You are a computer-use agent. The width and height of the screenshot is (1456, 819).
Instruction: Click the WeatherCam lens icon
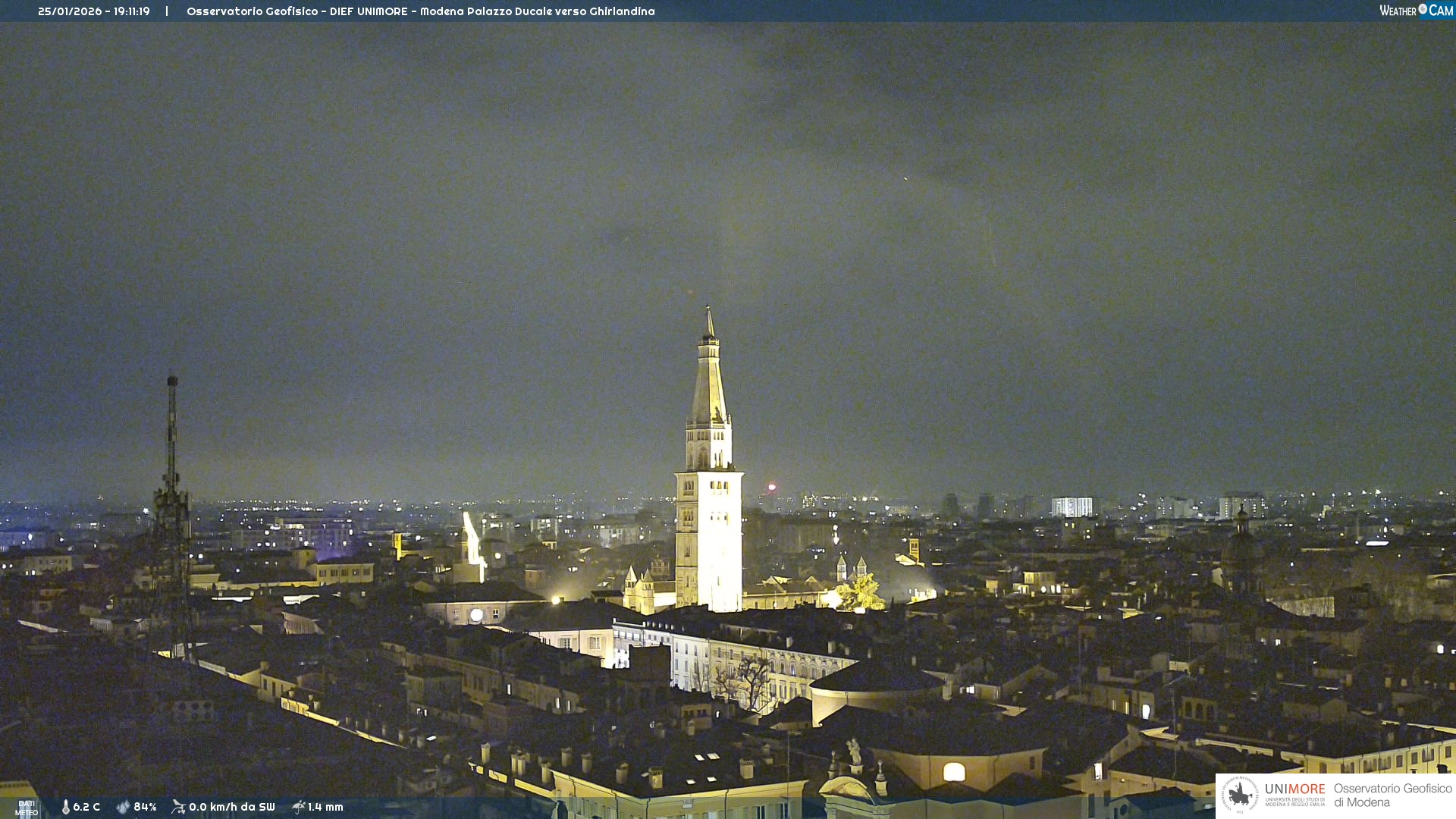click(1423, 10)
